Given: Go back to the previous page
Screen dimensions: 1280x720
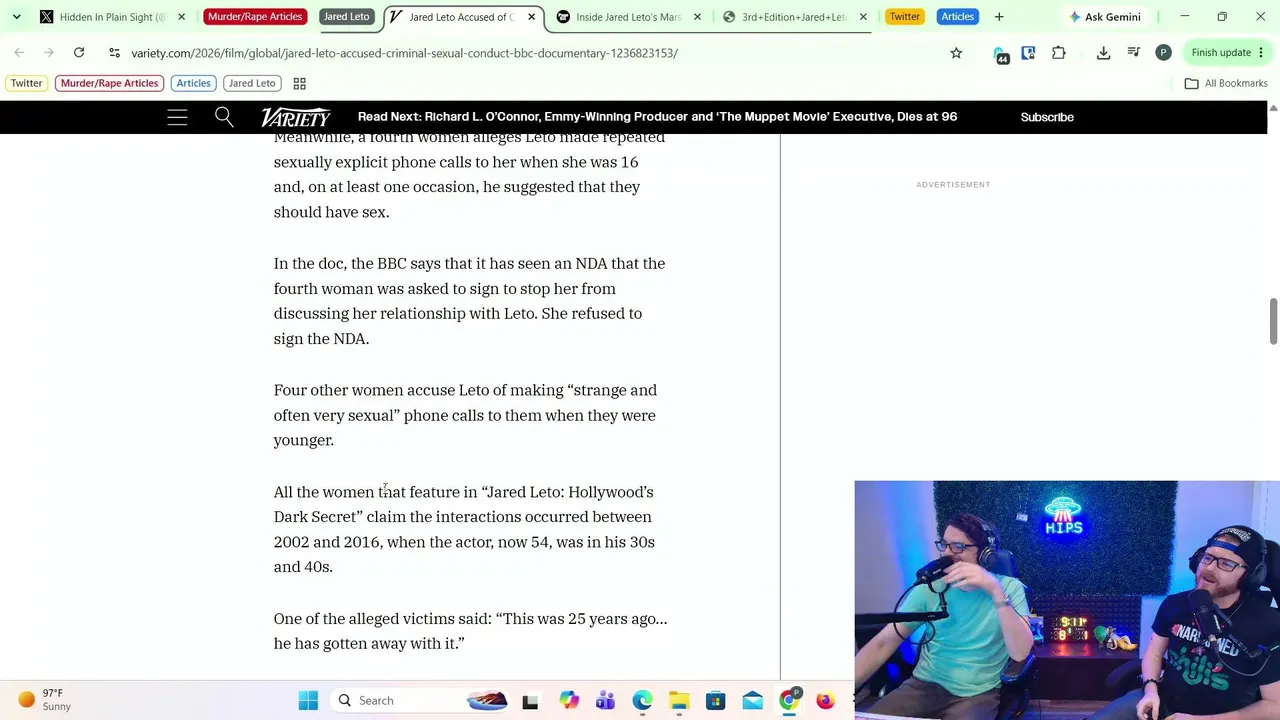Looking at the screenshot, I should click(19, 53).
